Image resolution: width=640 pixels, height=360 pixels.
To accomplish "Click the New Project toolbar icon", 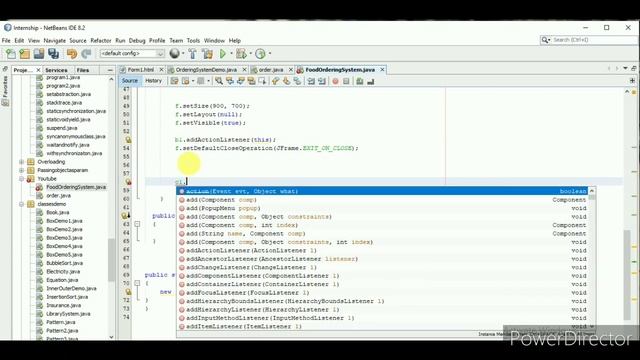I will (25, 53).
